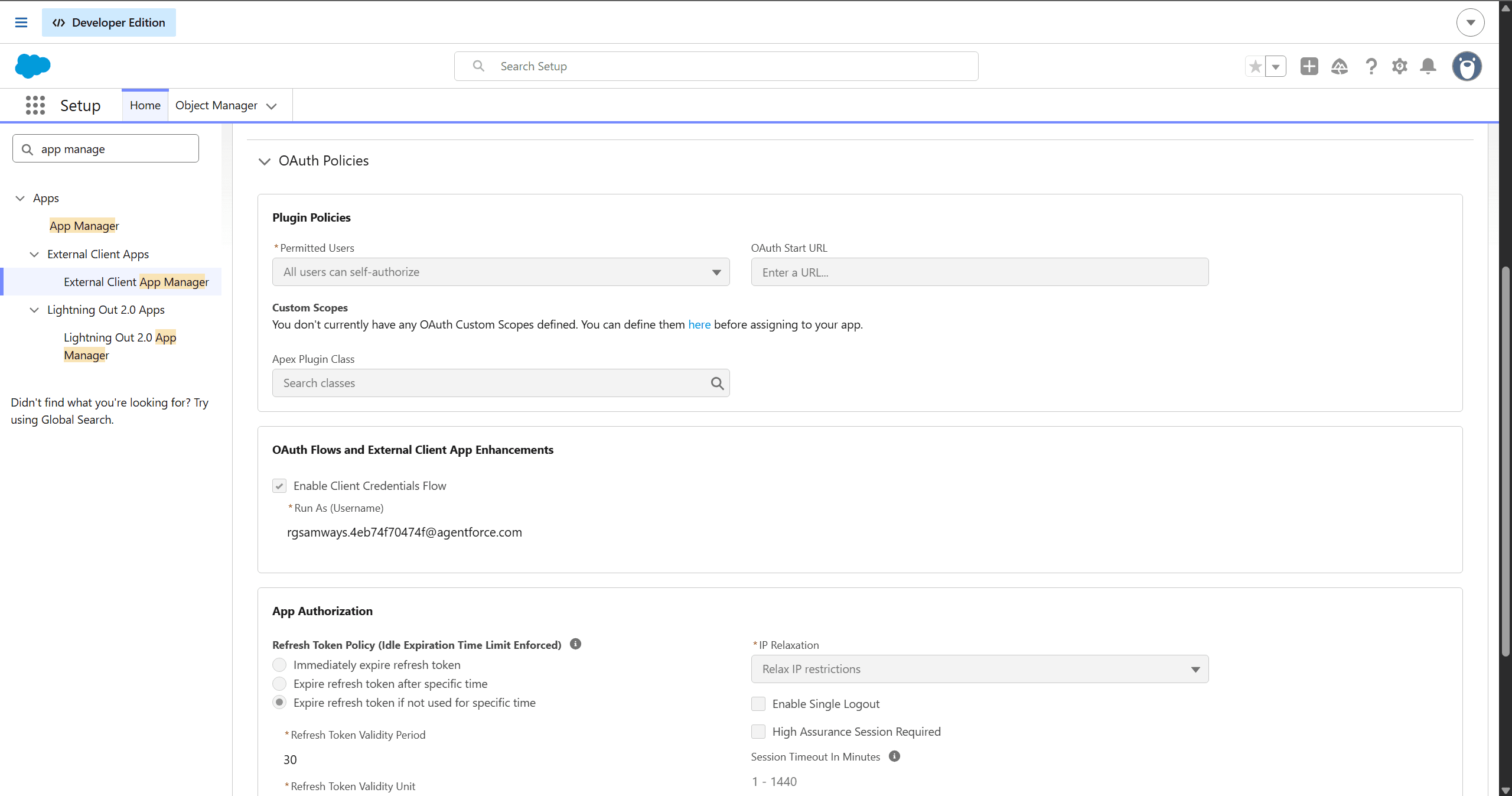
Task: Open the hamburger menu at top left
Action: [x=21, y=22]
